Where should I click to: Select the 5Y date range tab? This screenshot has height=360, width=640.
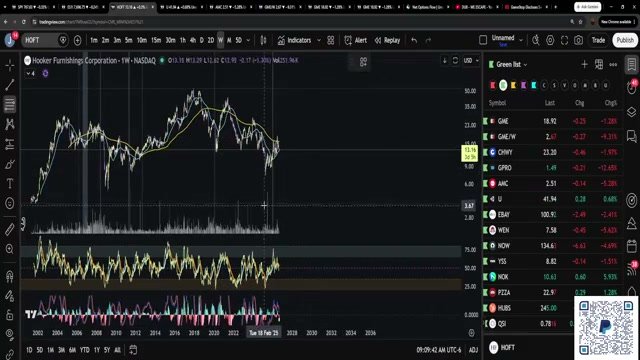click(107, 350)
